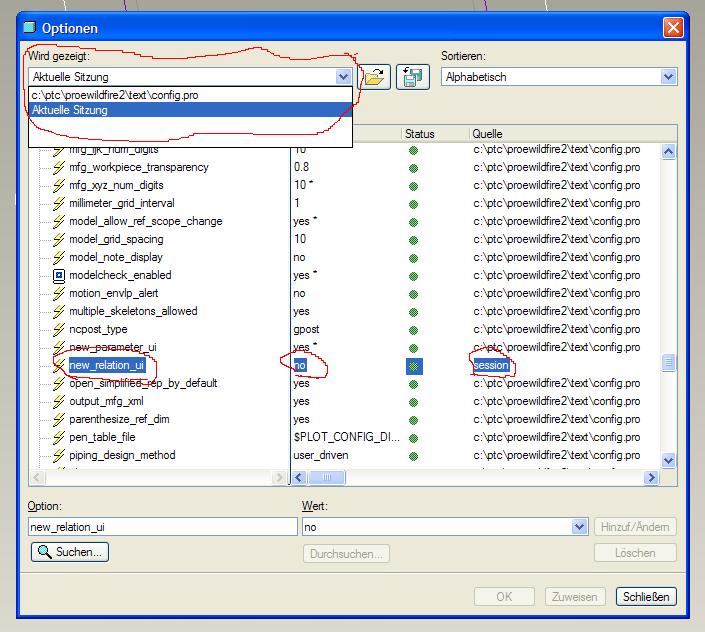Select the multiple_skeletons_allowed option
705x632 pixels.
point(133,311)
